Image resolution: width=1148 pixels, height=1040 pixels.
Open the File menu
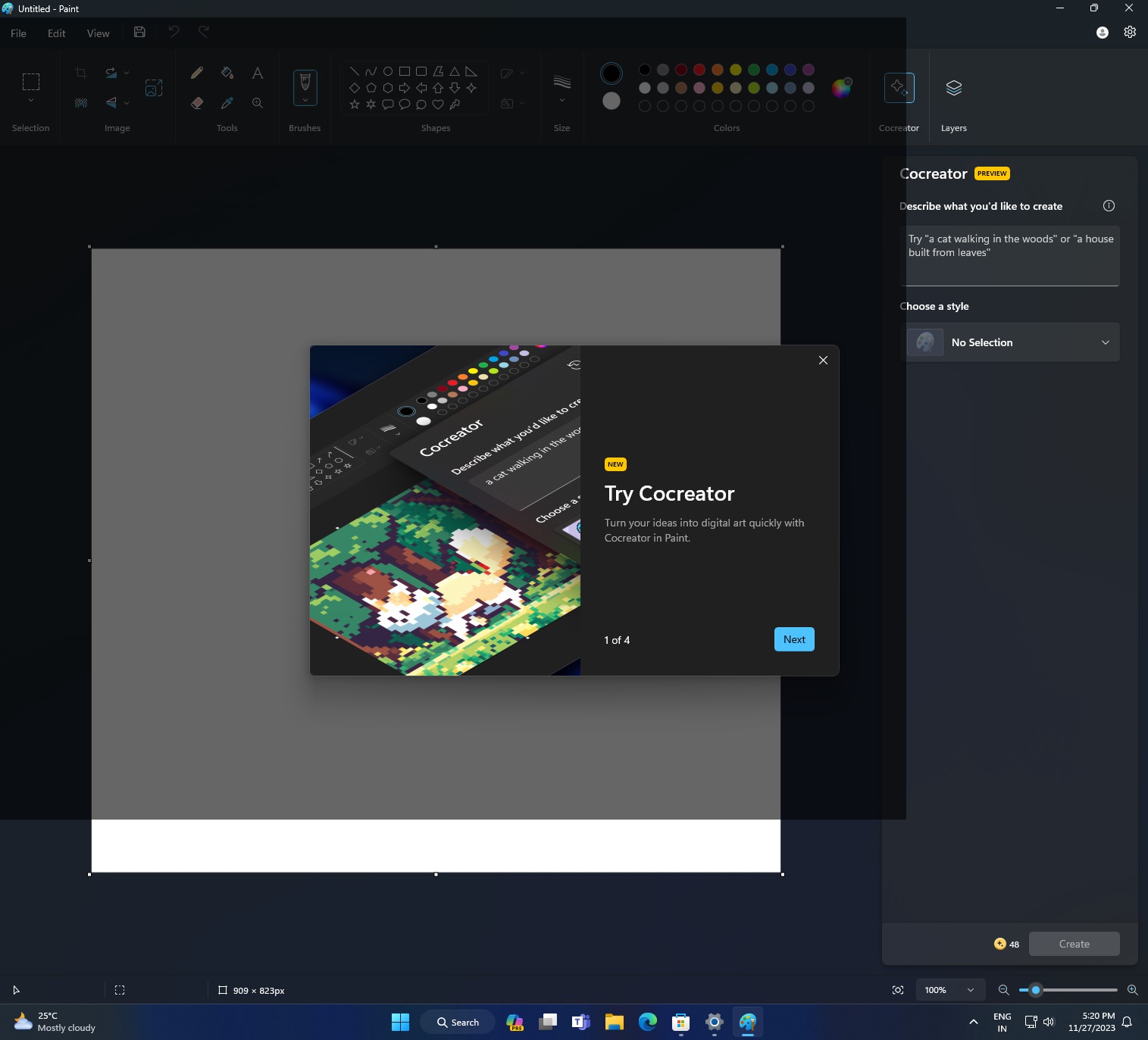click(17, 33)
